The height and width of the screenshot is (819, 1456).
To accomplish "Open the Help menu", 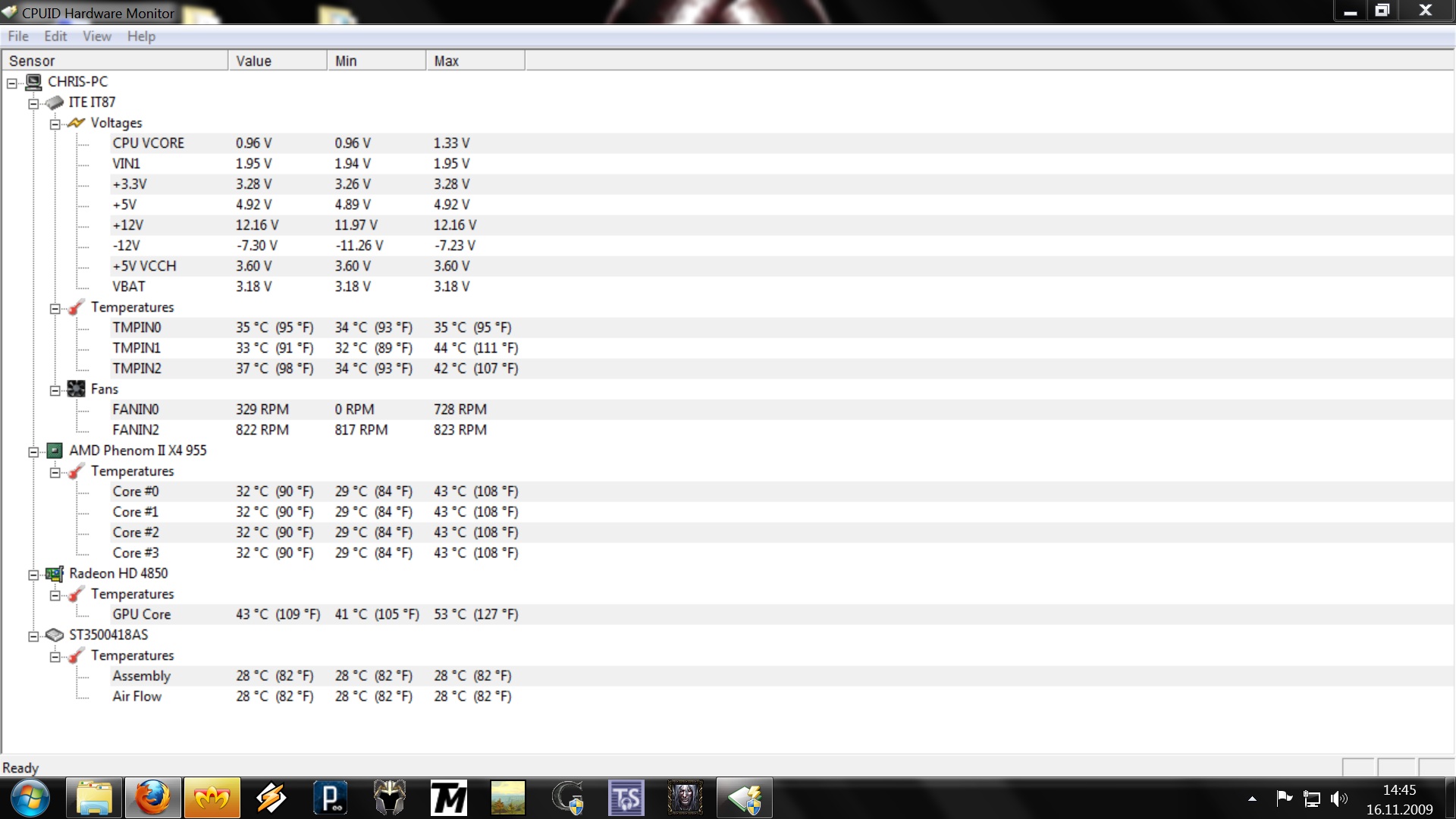I will pos(141,36).
